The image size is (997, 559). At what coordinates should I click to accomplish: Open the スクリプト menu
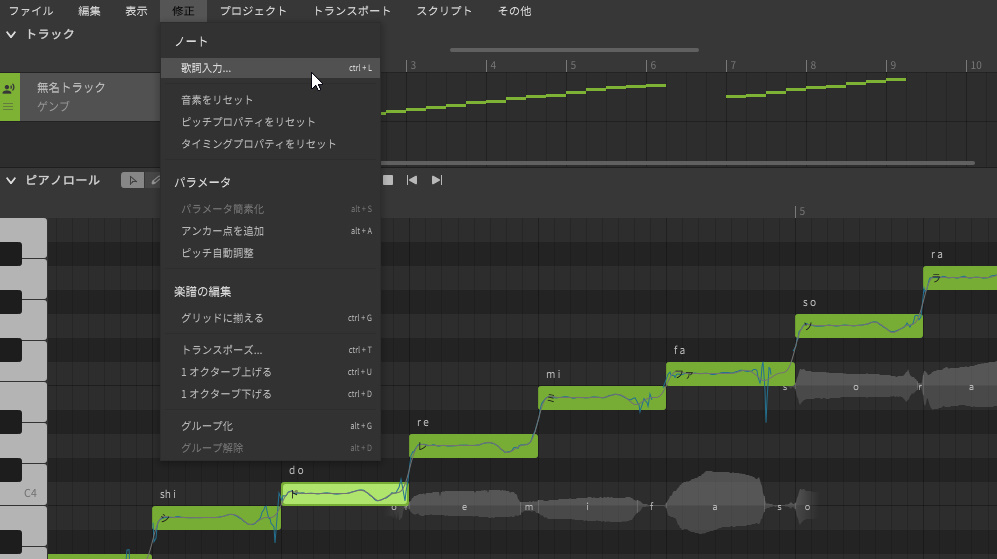pos(444,11)
